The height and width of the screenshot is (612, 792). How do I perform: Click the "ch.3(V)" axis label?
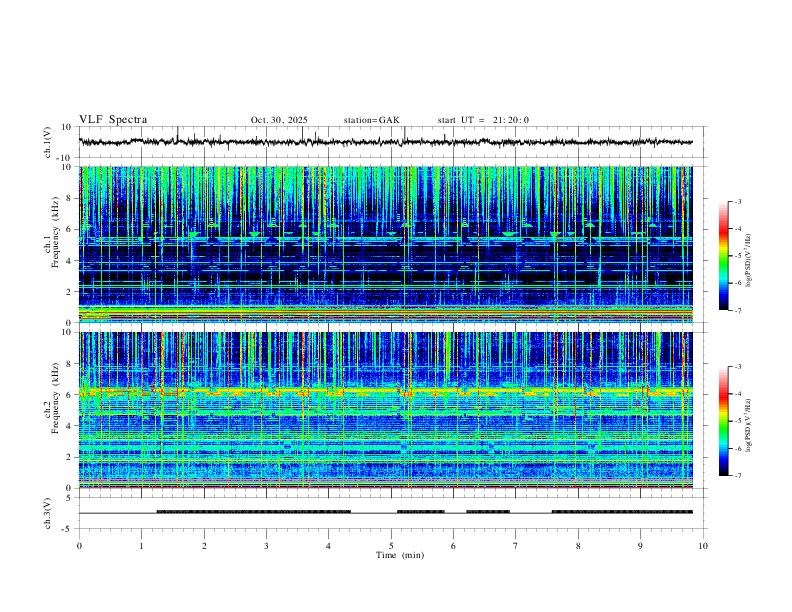49,513
